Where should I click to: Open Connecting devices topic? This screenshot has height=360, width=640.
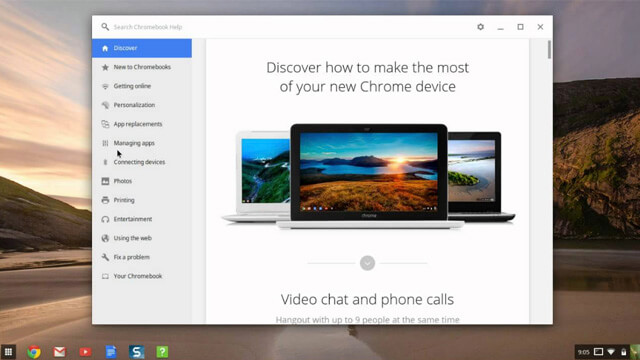click(142, 162)
